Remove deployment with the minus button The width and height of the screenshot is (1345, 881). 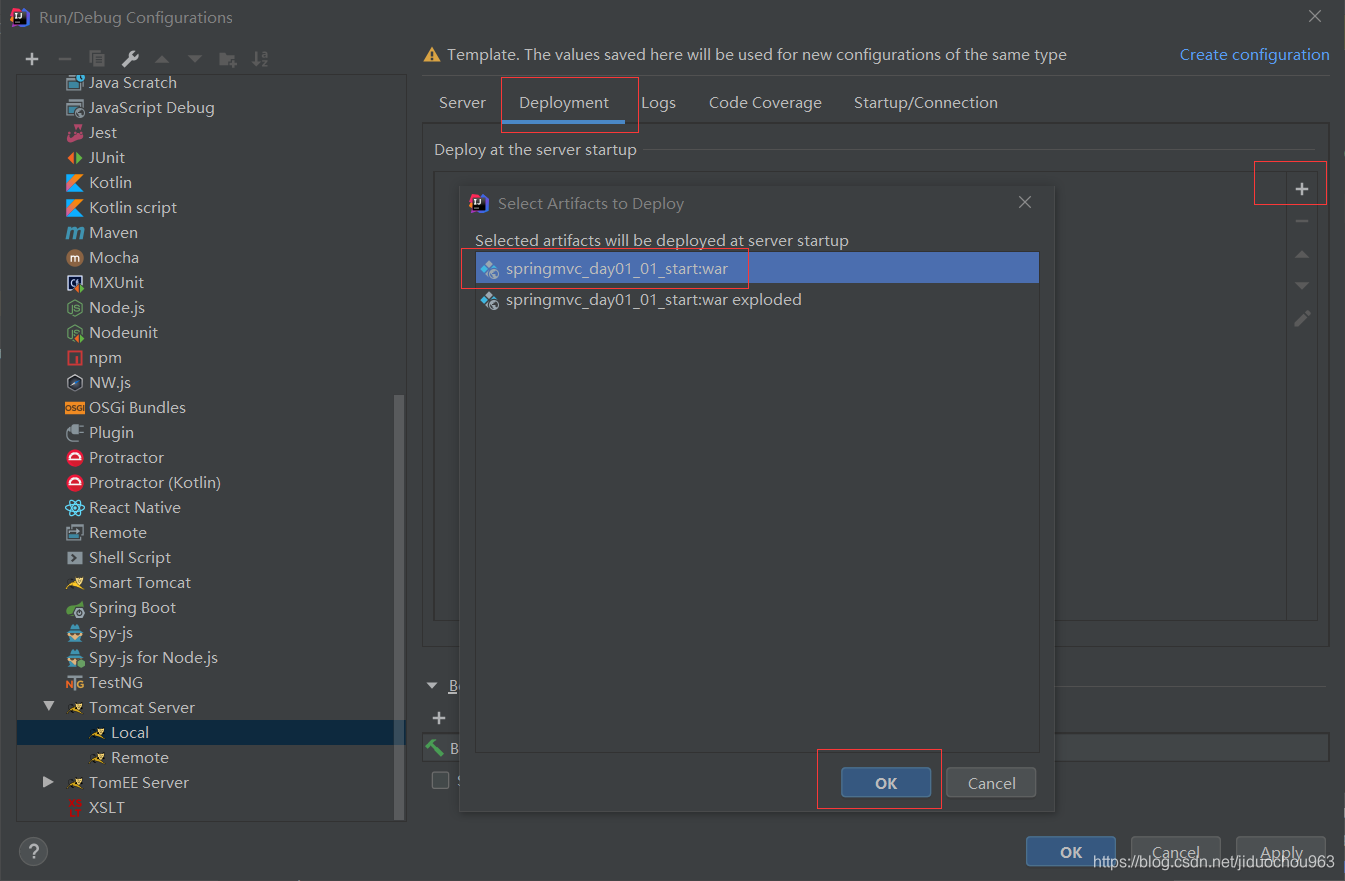1302,221
